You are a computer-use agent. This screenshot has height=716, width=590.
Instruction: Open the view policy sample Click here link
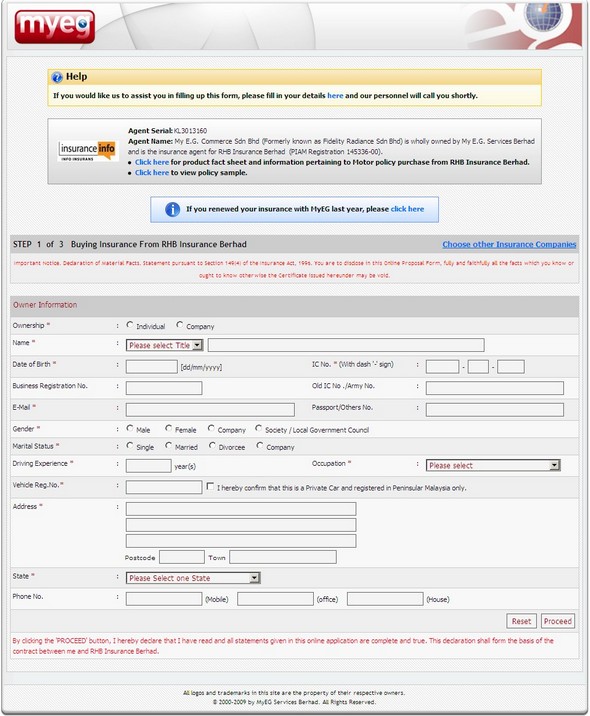tap(152, 173)
